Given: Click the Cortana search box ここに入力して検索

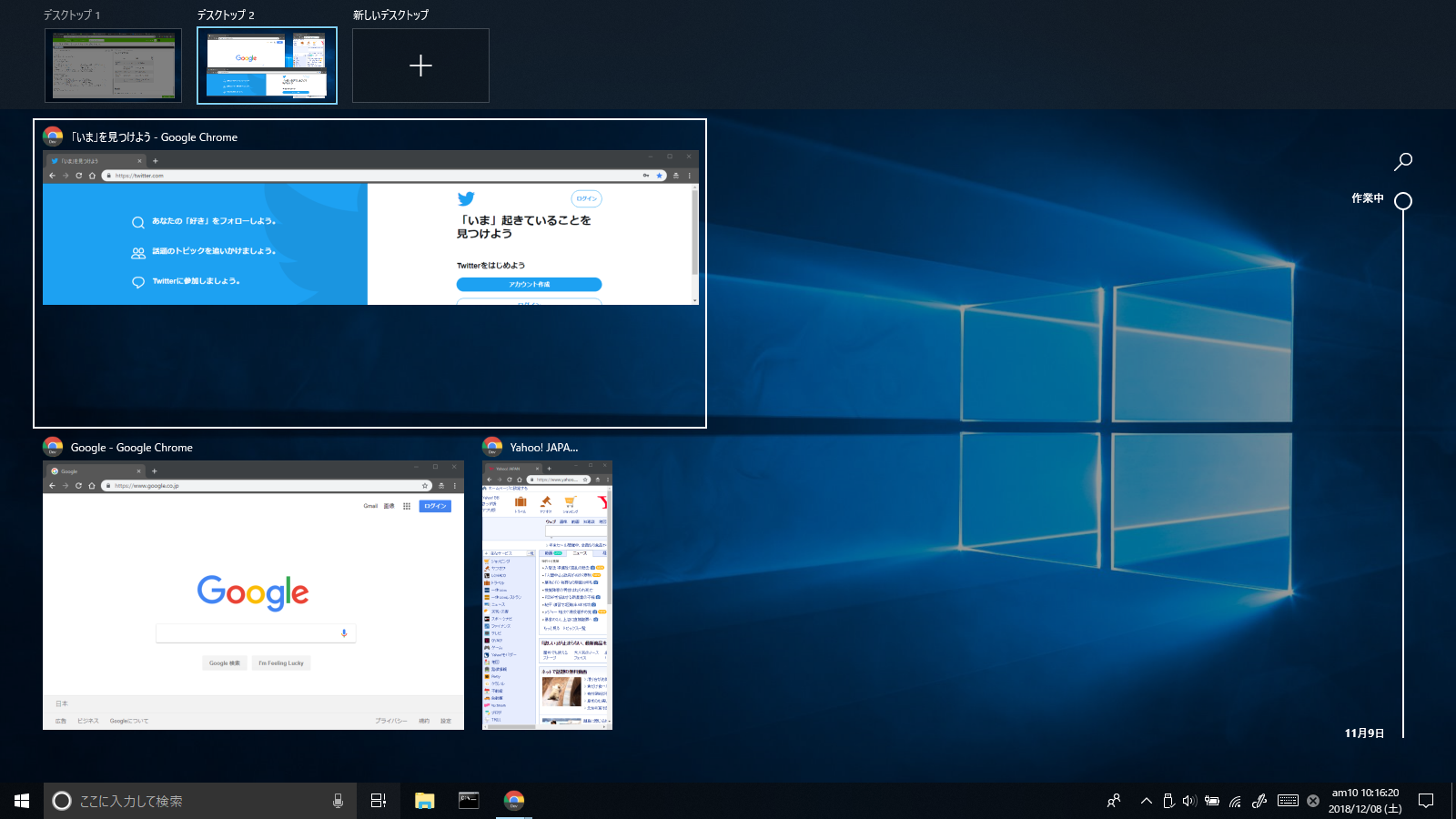Looking at the screenshot, I should [x=200, y=801].
